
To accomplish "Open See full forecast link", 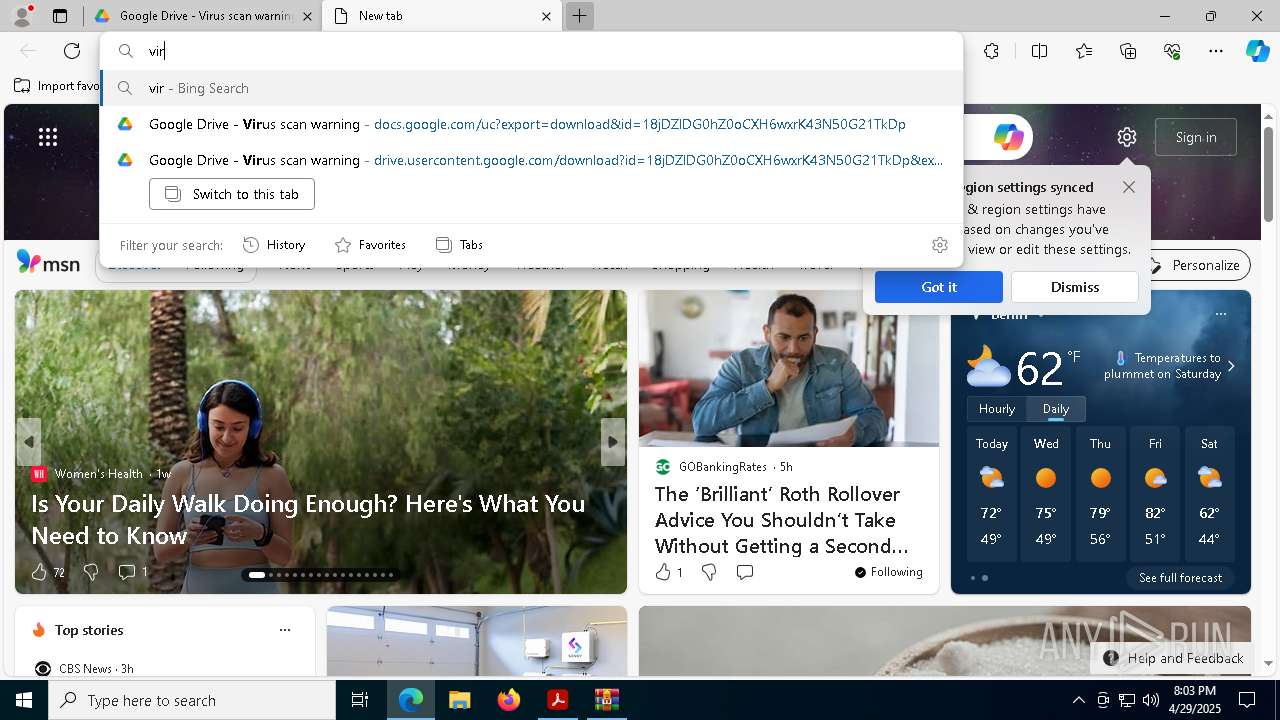I will point(1180,578).
